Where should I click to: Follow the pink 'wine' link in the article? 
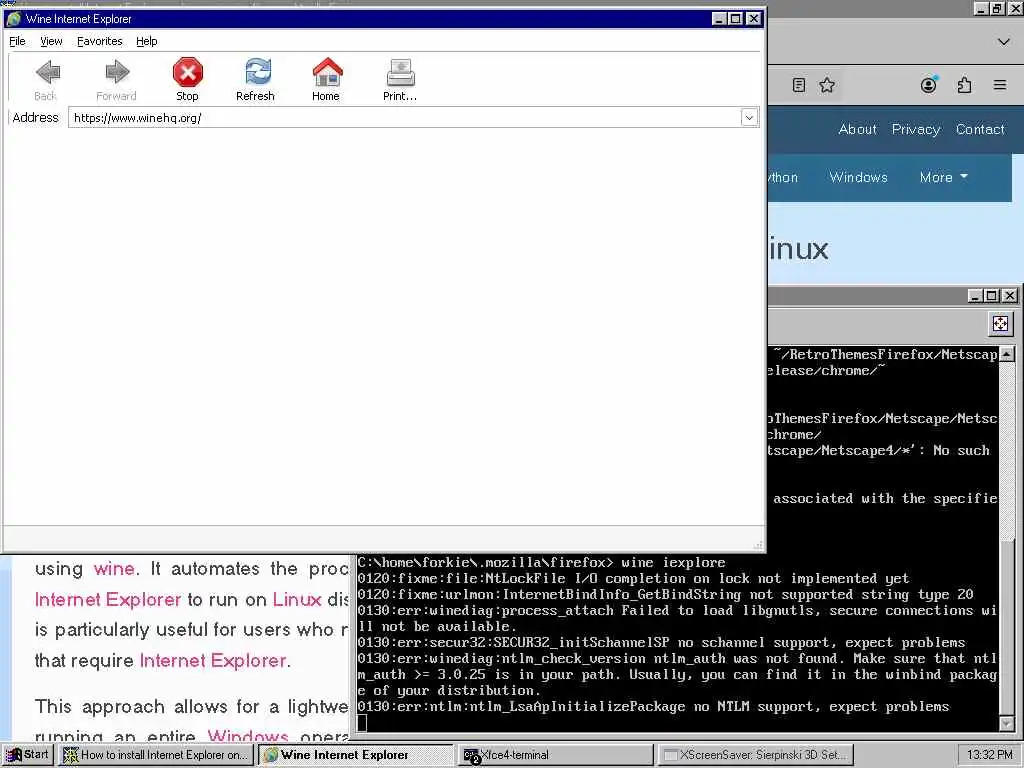pos(114,568)
